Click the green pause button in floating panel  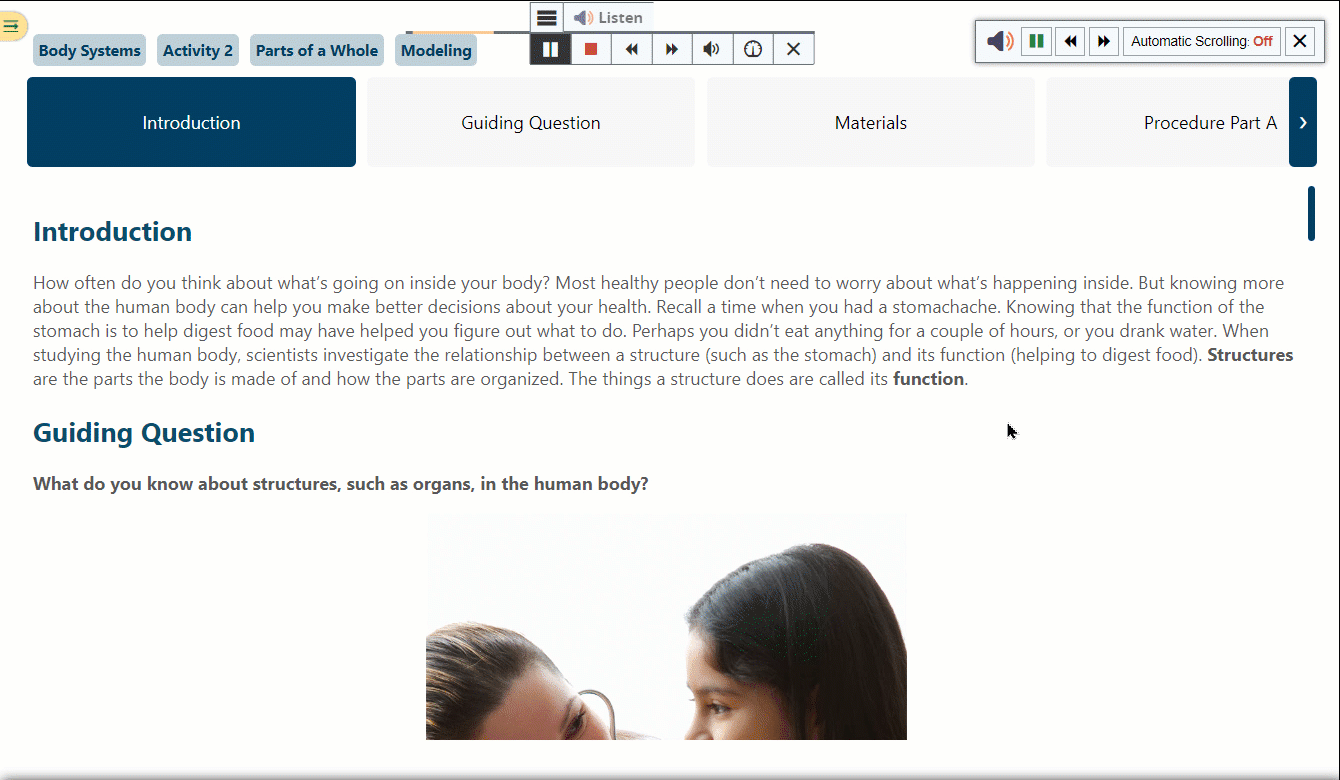pos(1036,41)
